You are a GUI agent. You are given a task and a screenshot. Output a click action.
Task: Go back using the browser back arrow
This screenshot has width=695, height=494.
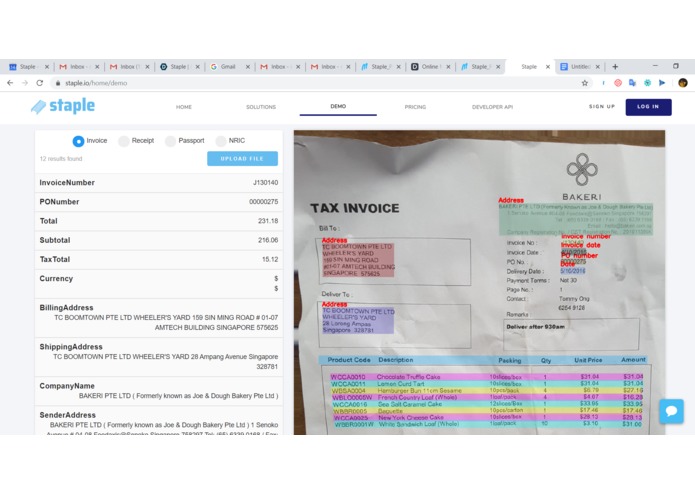10,83
